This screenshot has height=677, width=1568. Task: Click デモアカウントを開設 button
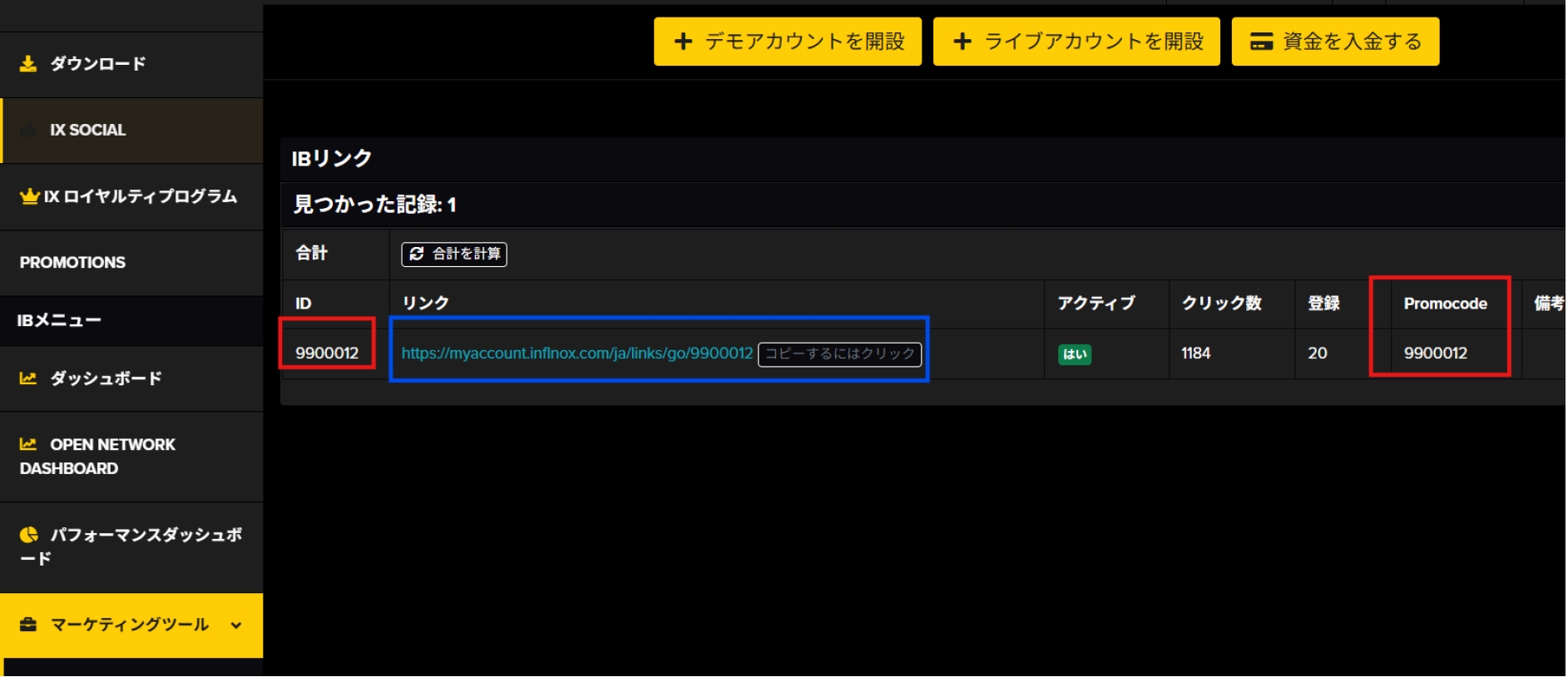click(x=787, y=42)
